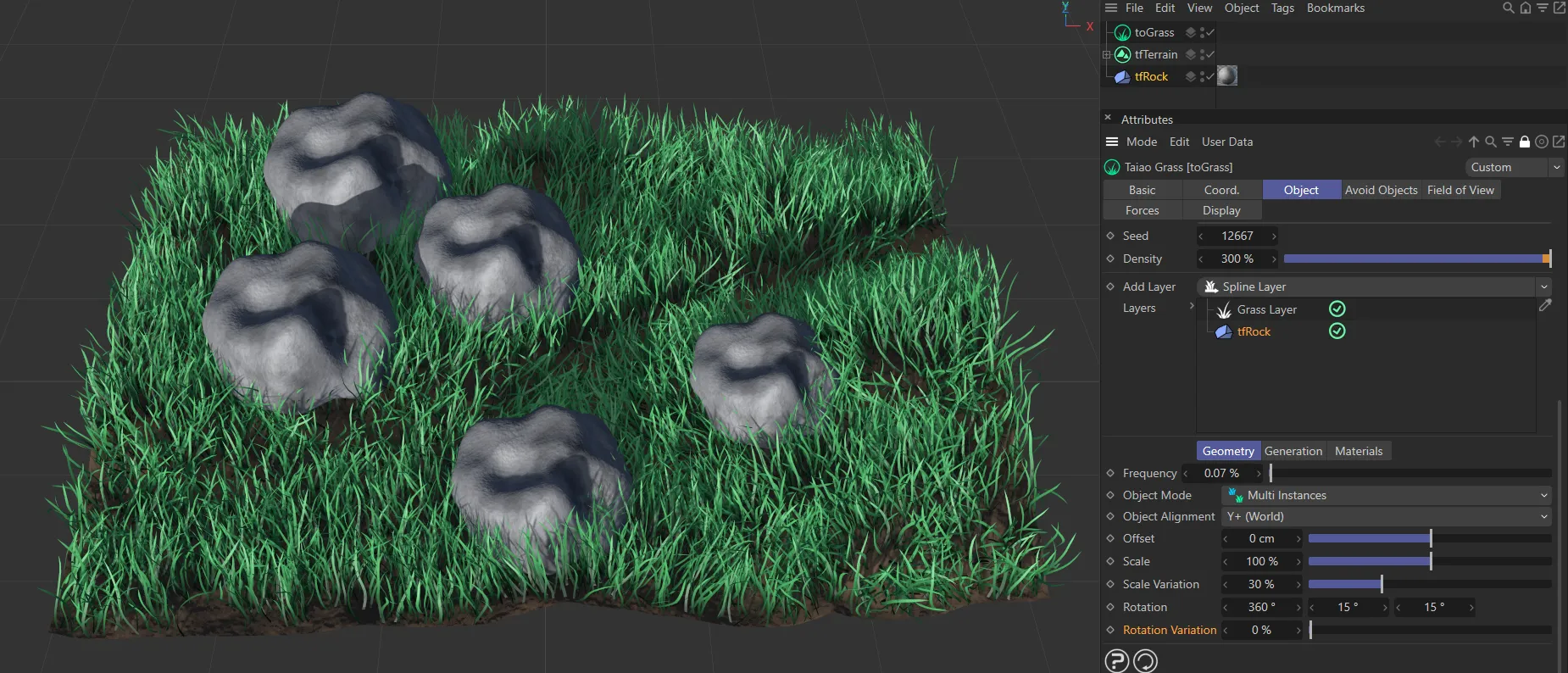Decrease the Density value with left arrow
Screen dimensions: 1568x673
click(x=1201, y=259)
